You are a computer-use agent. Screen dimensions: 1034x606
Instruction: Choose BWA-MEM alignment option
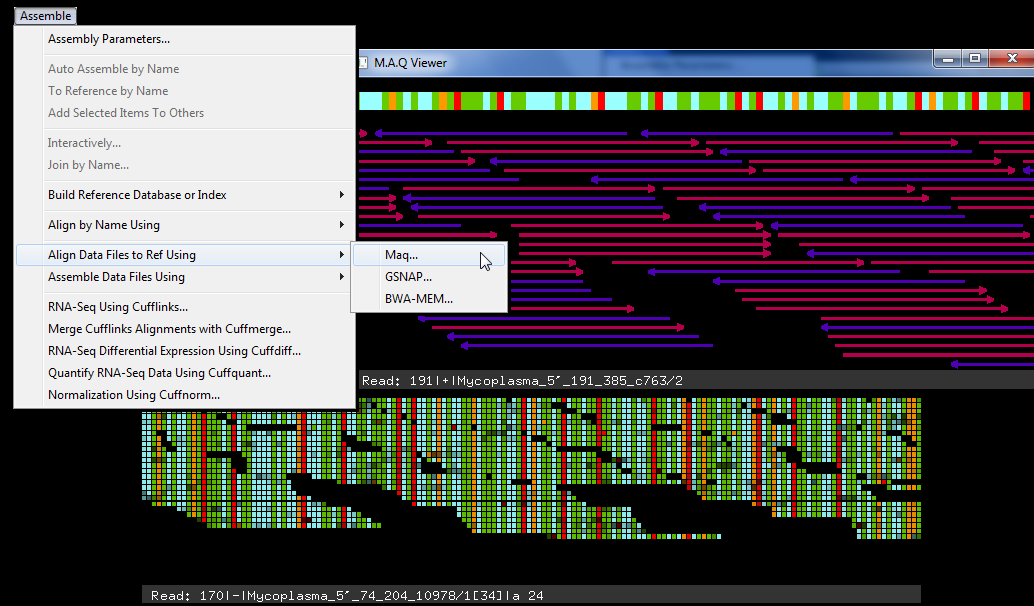pos(418,298)
